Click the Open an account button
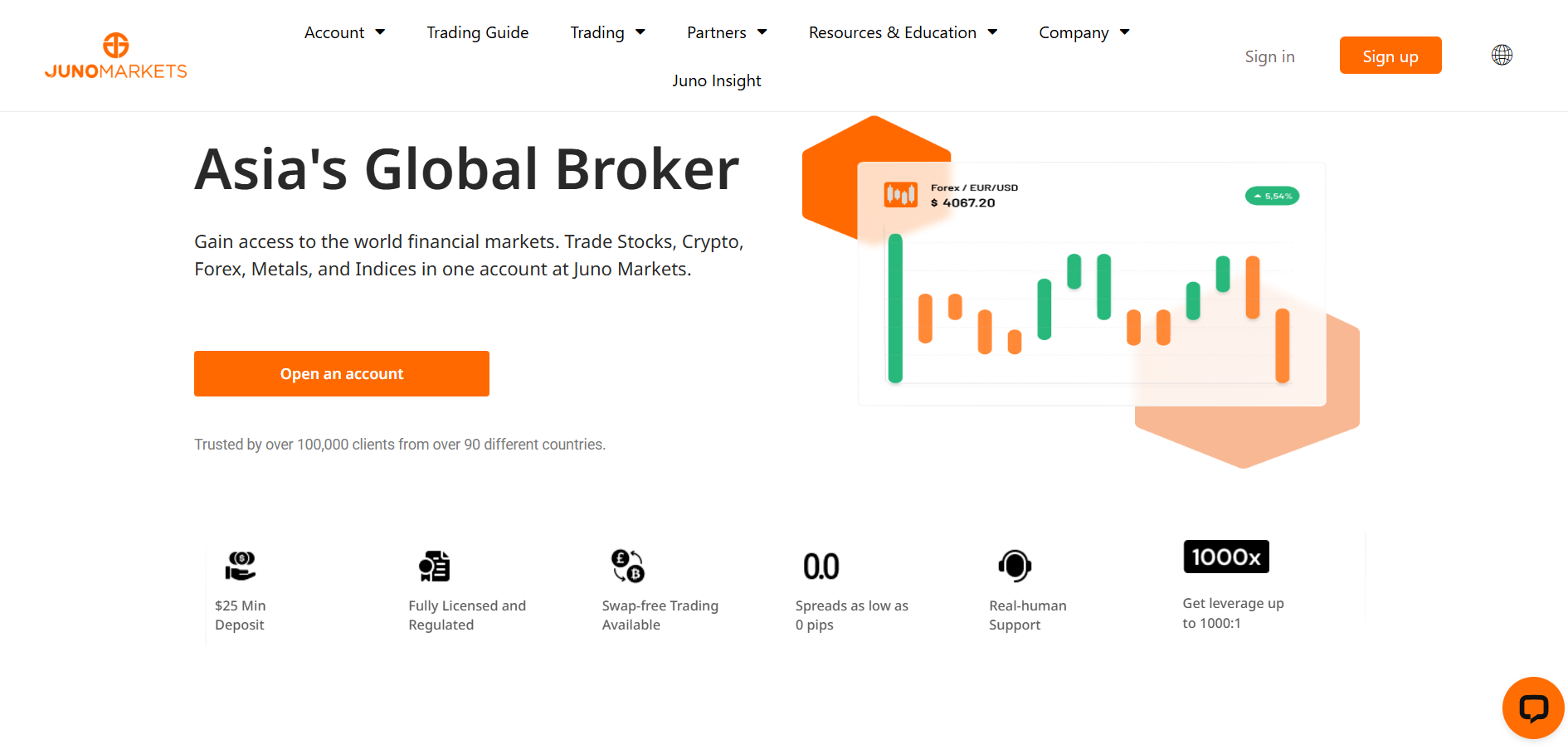 [342, 373]
